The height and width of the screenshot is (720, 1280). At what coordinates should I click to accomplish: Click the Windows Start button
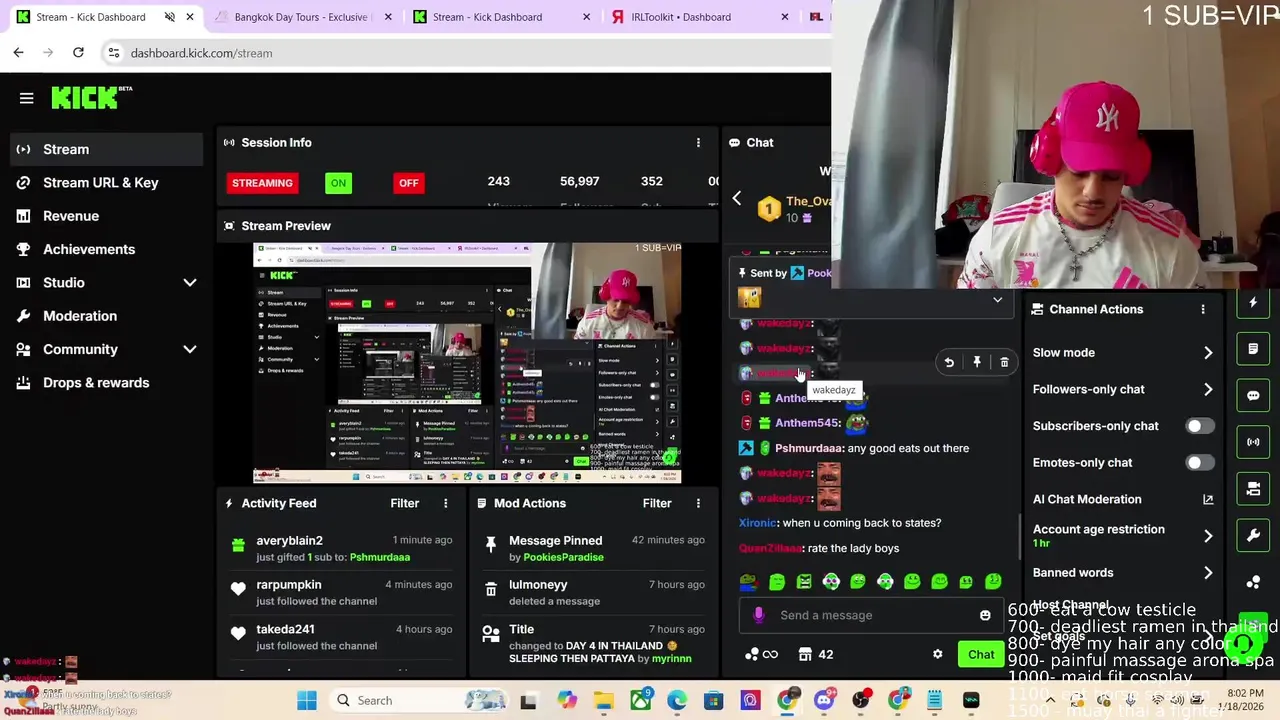tap(306, 700)
